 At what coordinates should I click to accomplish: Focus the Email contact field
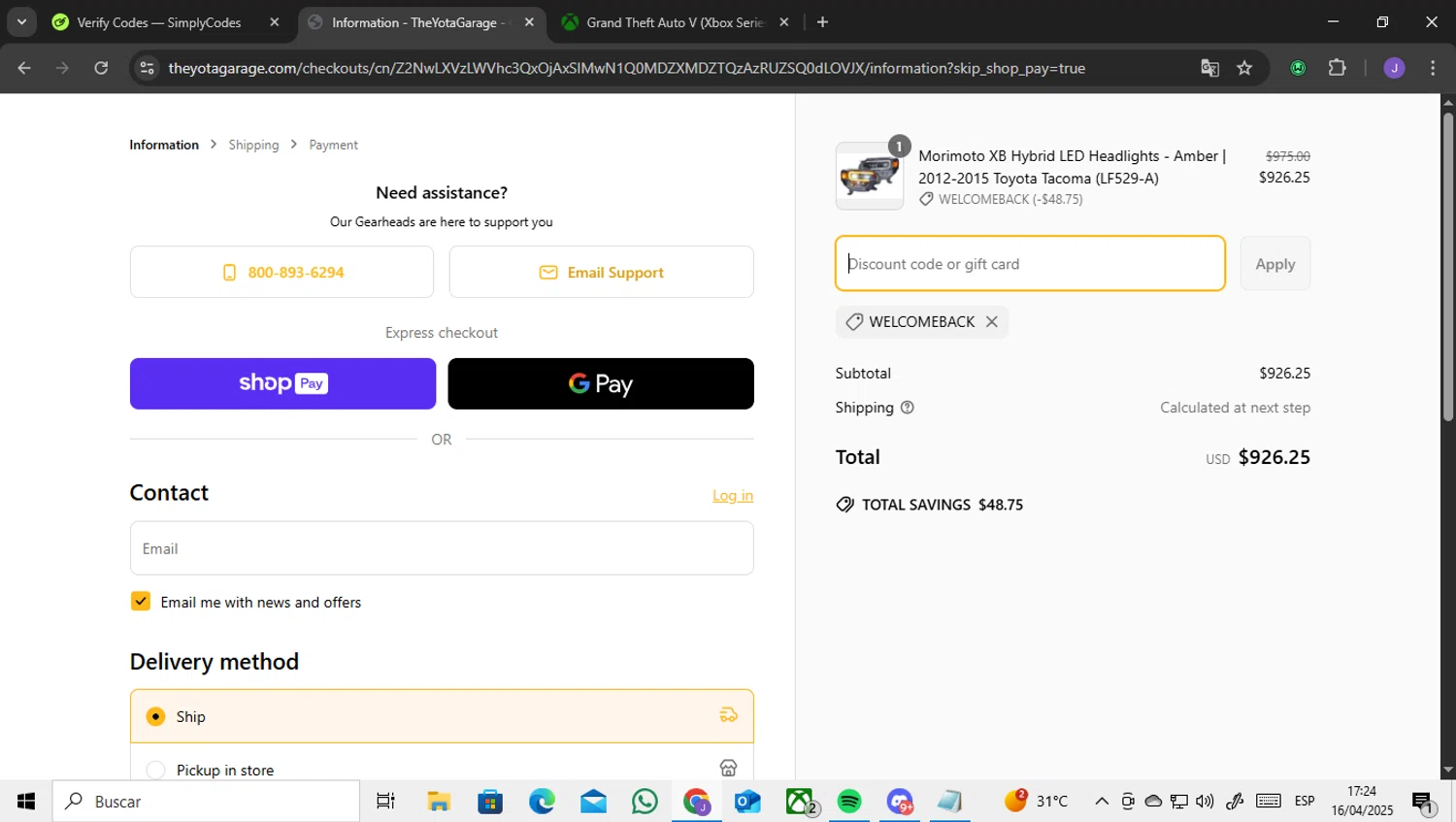[x=442, y=548]
